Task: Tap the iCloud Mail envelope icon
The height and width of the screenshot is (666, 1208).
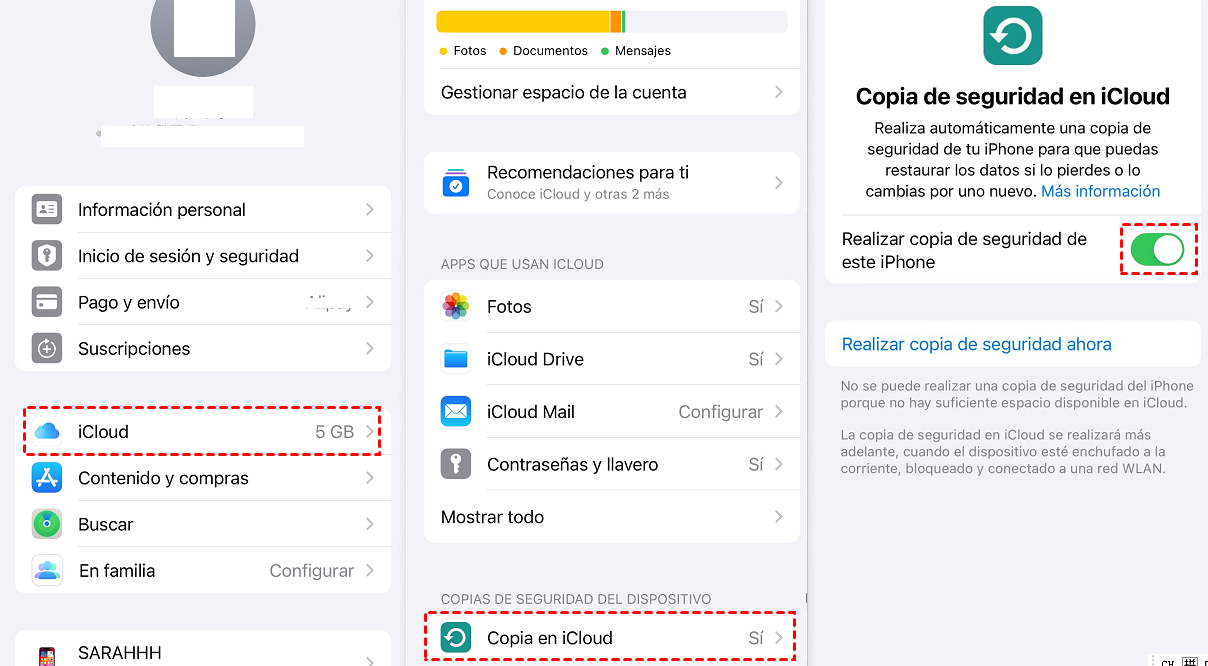Action: (x=456, y=411)
